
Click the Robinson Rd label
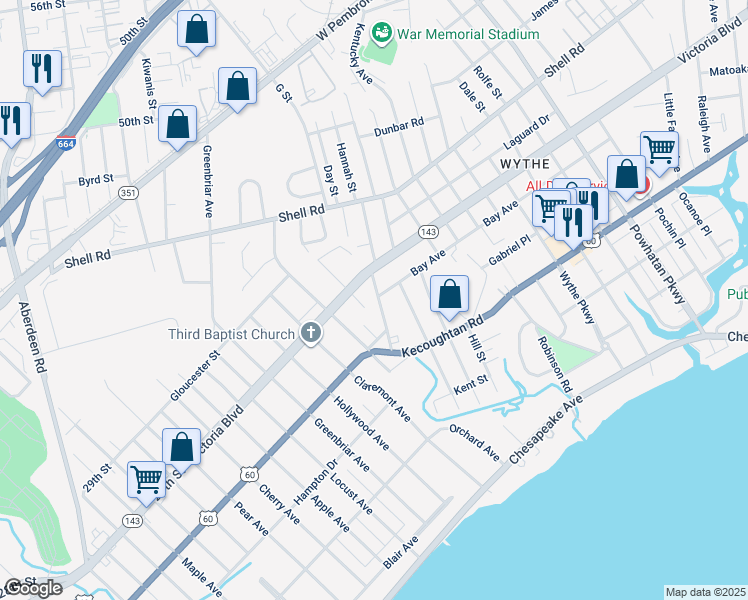[x=554, y=364]
